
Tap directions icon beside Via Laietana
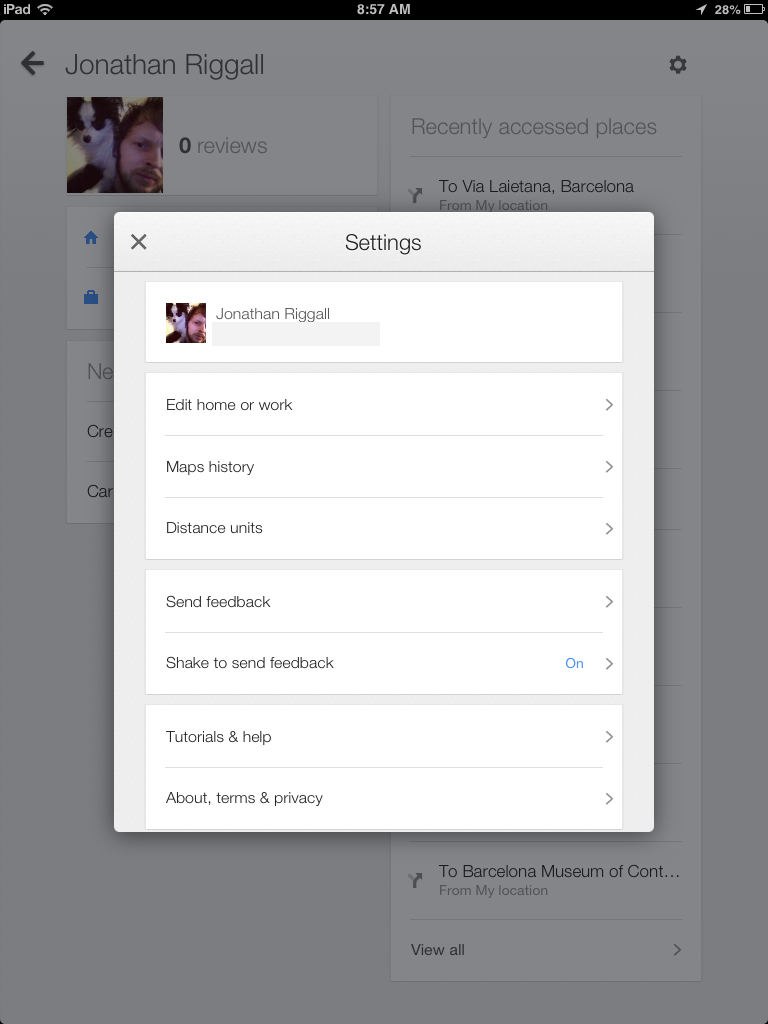[416, 195]
